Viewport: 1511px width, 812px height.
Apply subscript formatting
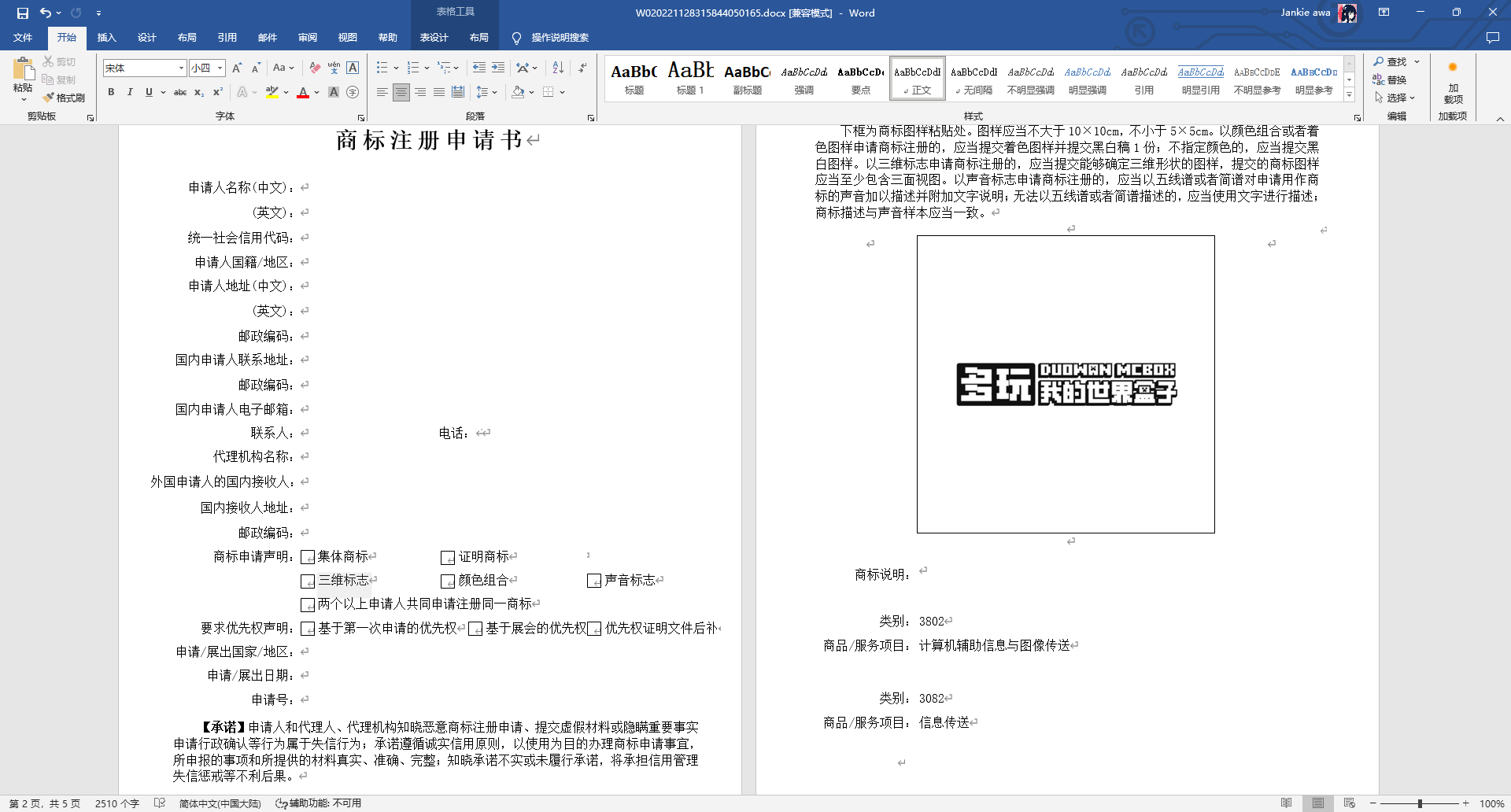(199, 92)
